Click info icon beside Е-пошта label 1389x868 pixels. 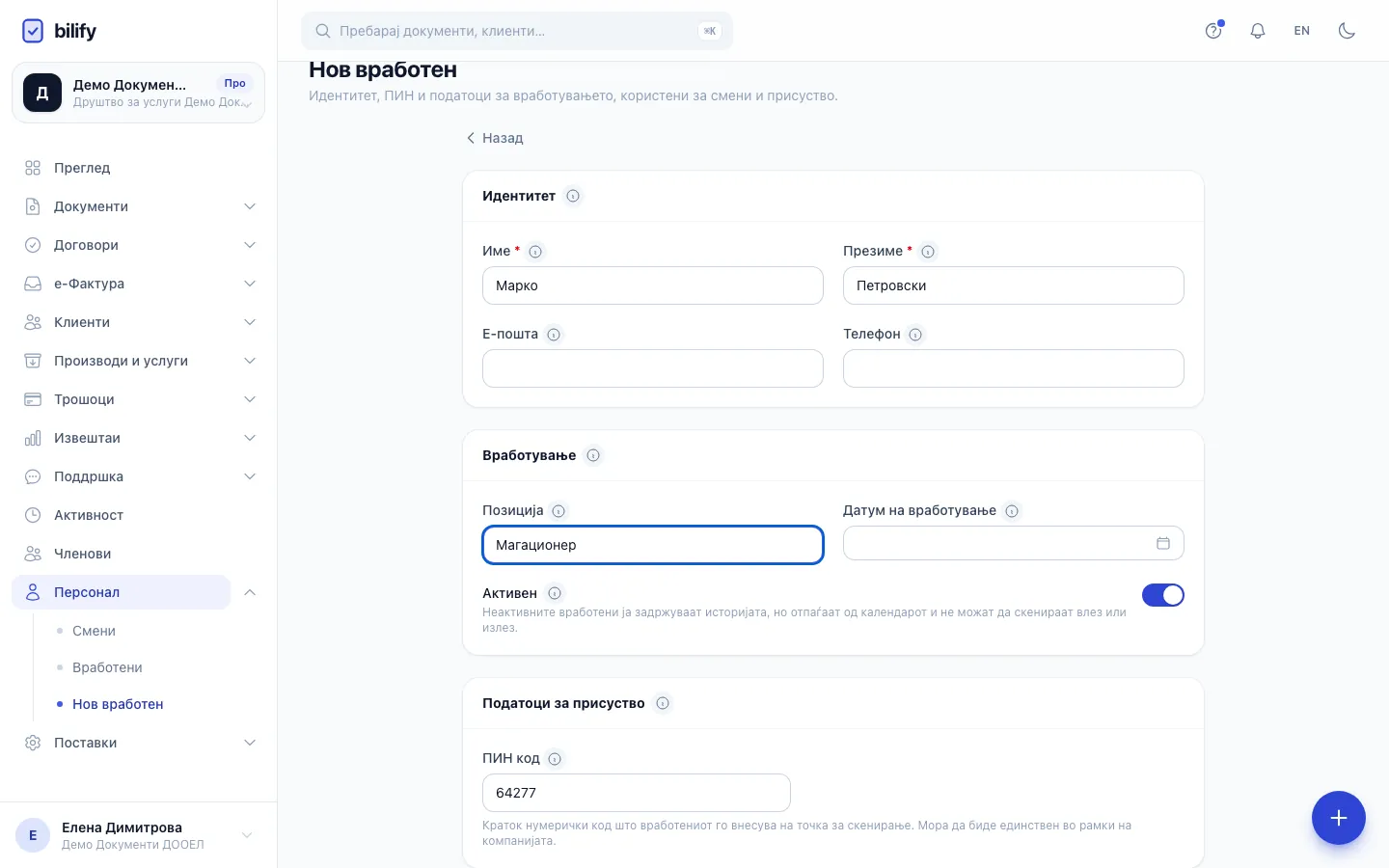[554, 335]
